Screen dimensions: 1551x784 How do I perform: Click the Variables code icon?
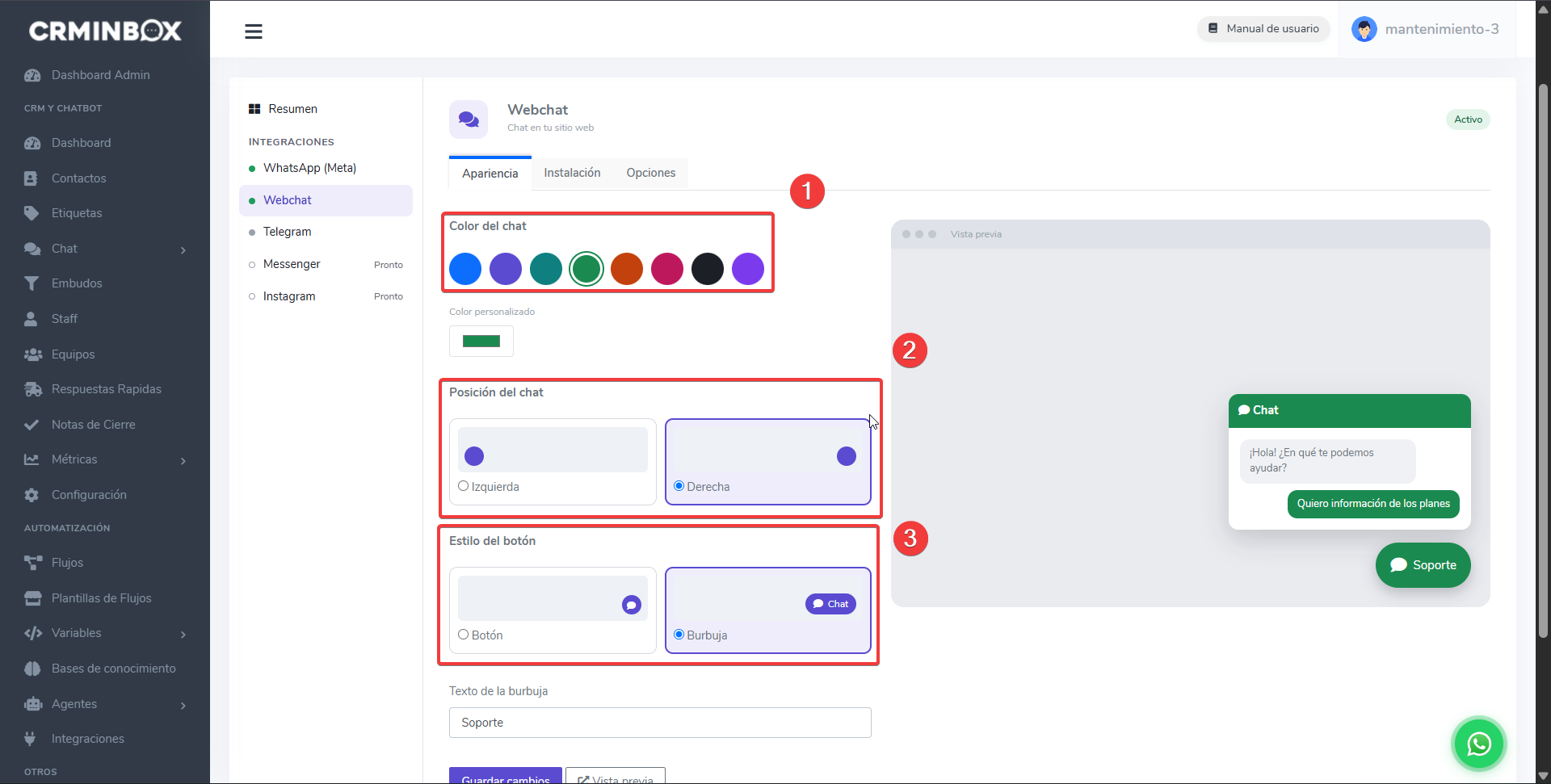[x=33, y=633]
